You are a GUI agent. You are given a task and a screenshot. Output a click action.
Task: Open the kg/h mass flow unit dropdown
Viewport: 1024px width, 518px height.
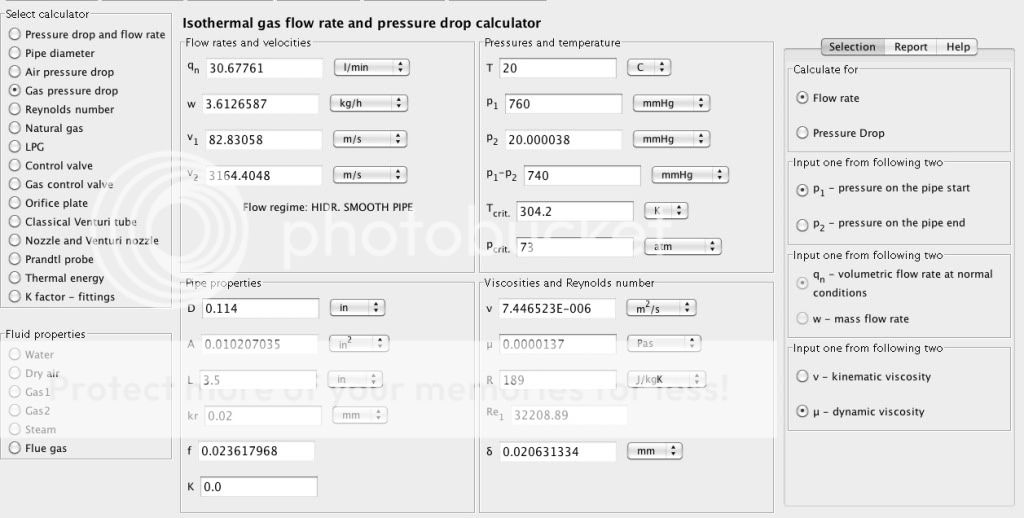point(370,103)
